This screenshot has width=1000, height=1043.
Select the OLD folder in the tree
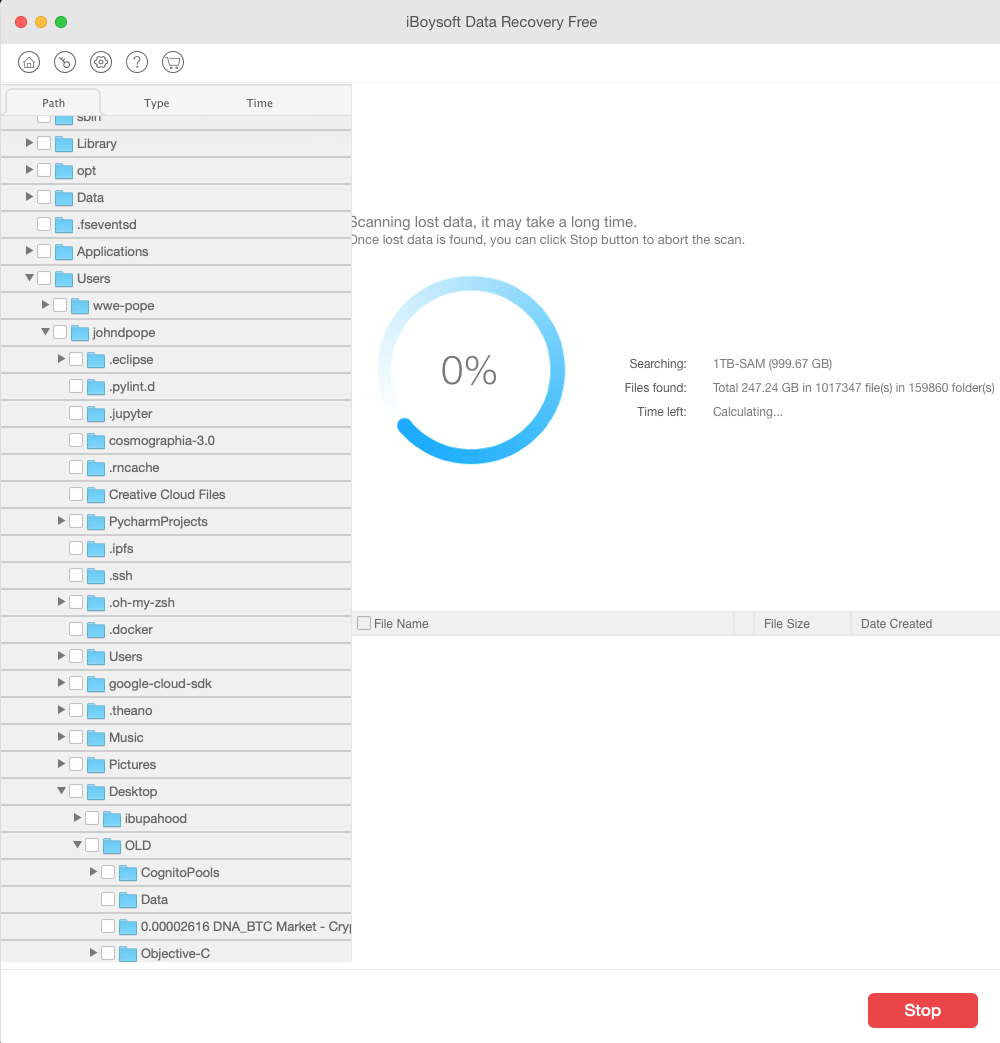pyautogui.click(x=138, y=845)
